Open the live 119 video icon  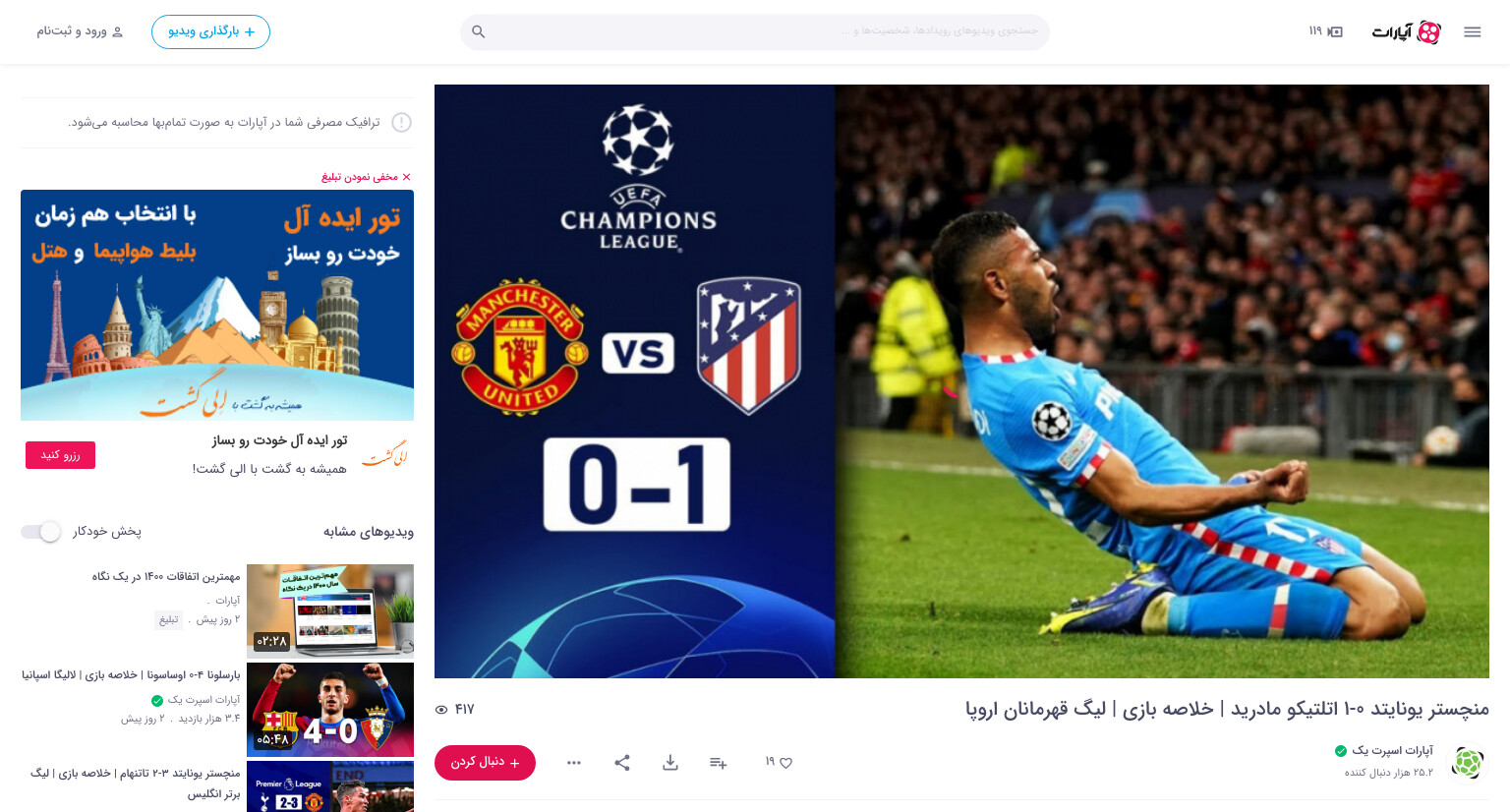pyautogui.click(x=1326, y=31)
